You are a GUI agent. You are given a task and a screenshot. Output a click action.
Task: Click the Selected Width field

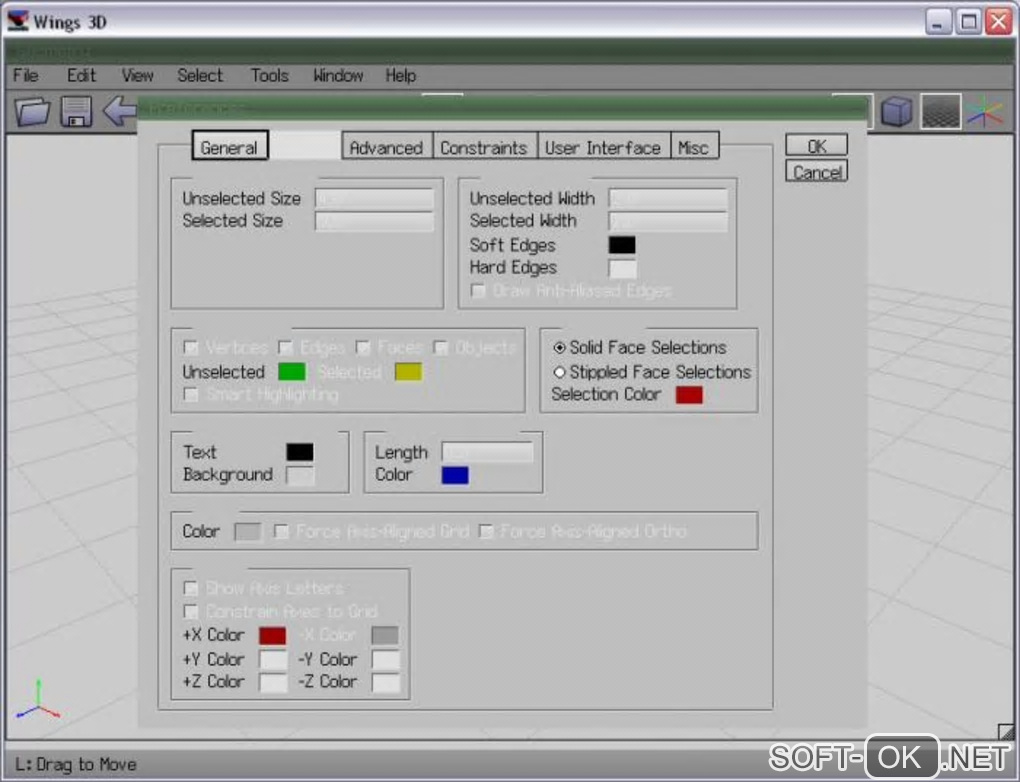(x=668, y=221)
